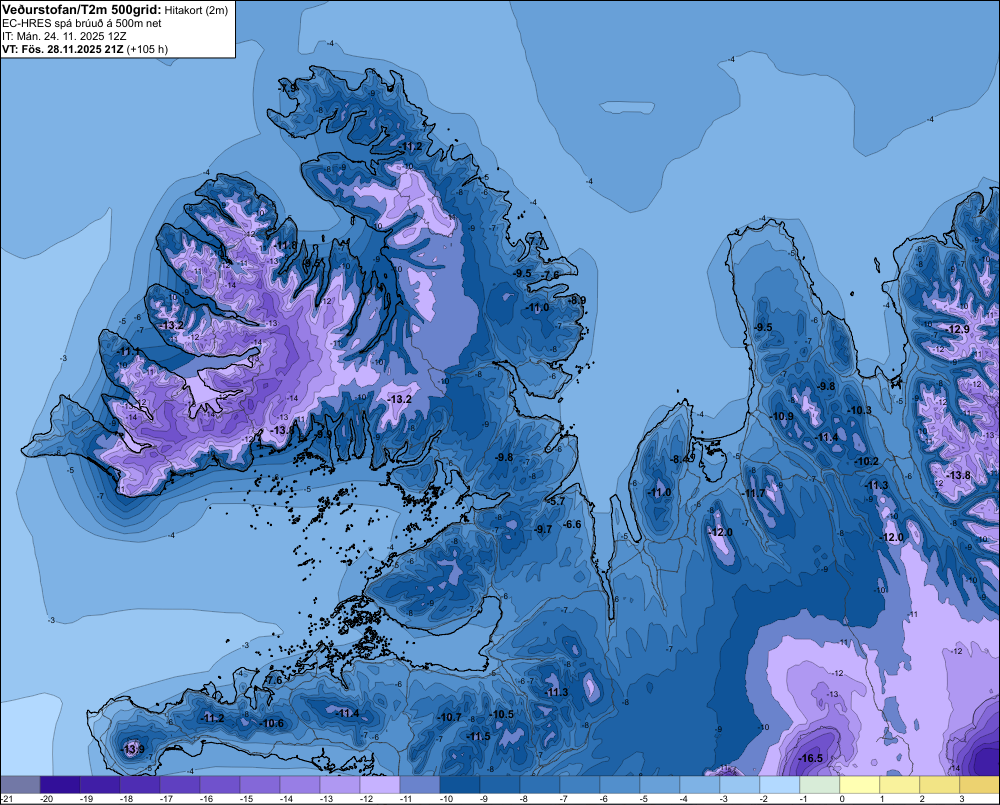Click the -7.7 temperature label on map
1000x805 pixels.
point(536,241)
